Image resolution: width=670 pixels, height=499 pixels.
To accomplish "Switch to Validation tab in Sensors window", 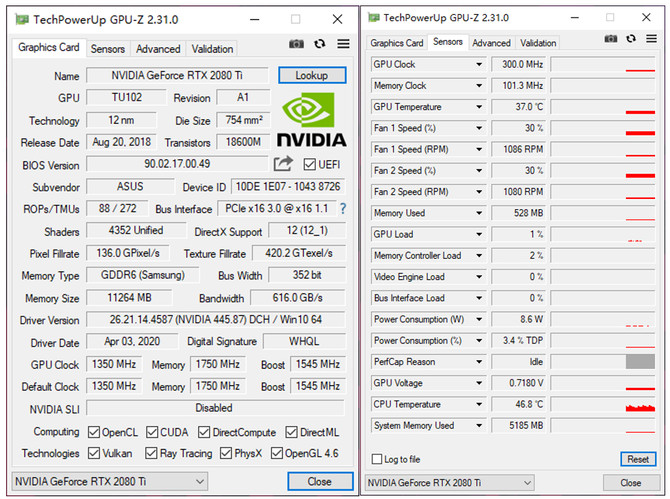I will [538, 43].
